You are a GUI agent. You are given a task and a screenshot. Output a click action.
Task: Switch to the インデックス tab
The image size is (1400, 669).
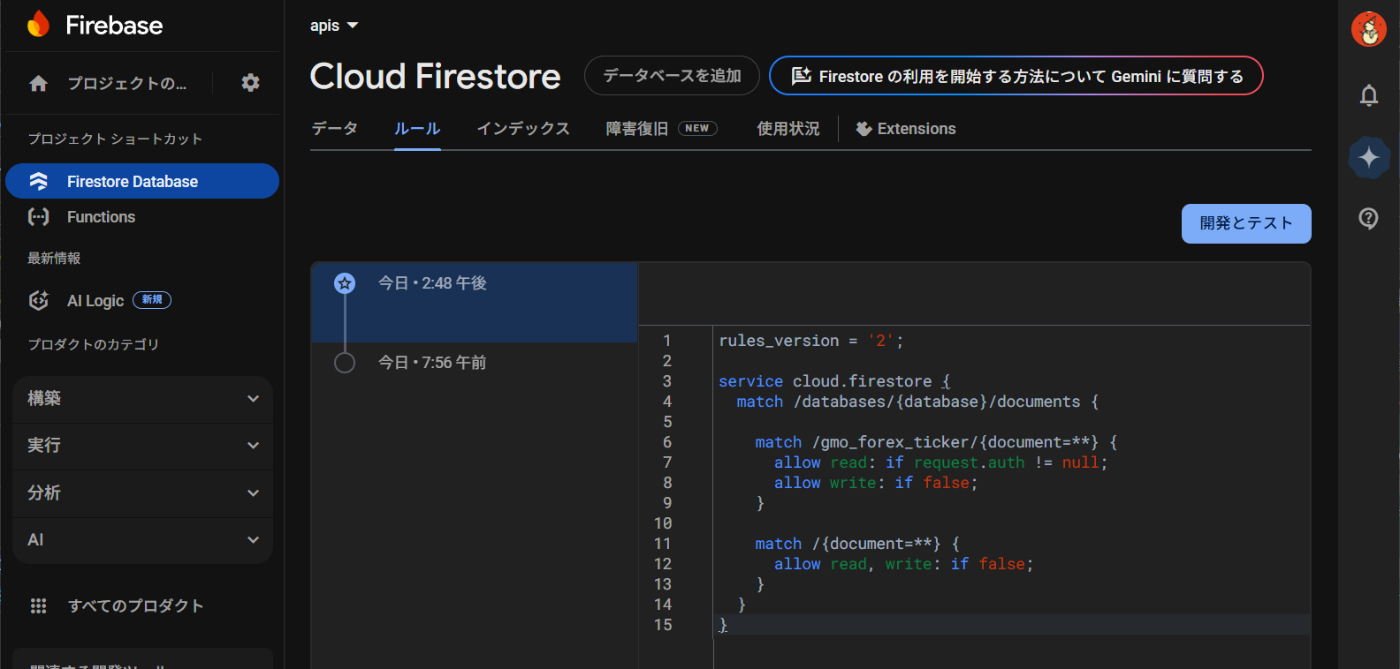[x=523, y=128]
